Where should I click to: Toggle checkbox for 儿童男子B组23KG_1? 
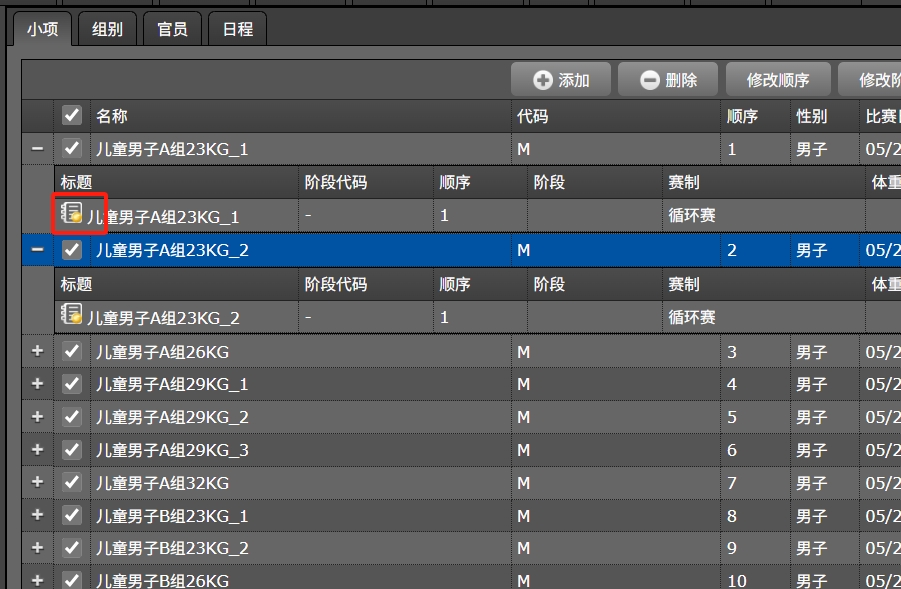tap(72, 515)
